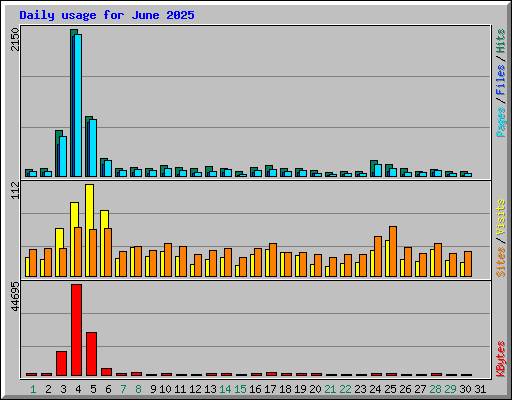Click the red KBytes bar for day 4

[76, 330]
